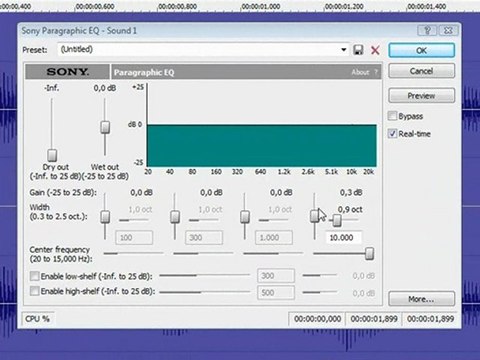The image size is (480, 360).
Task: Open the Preset dropdown list
Action: pos(344,50)
